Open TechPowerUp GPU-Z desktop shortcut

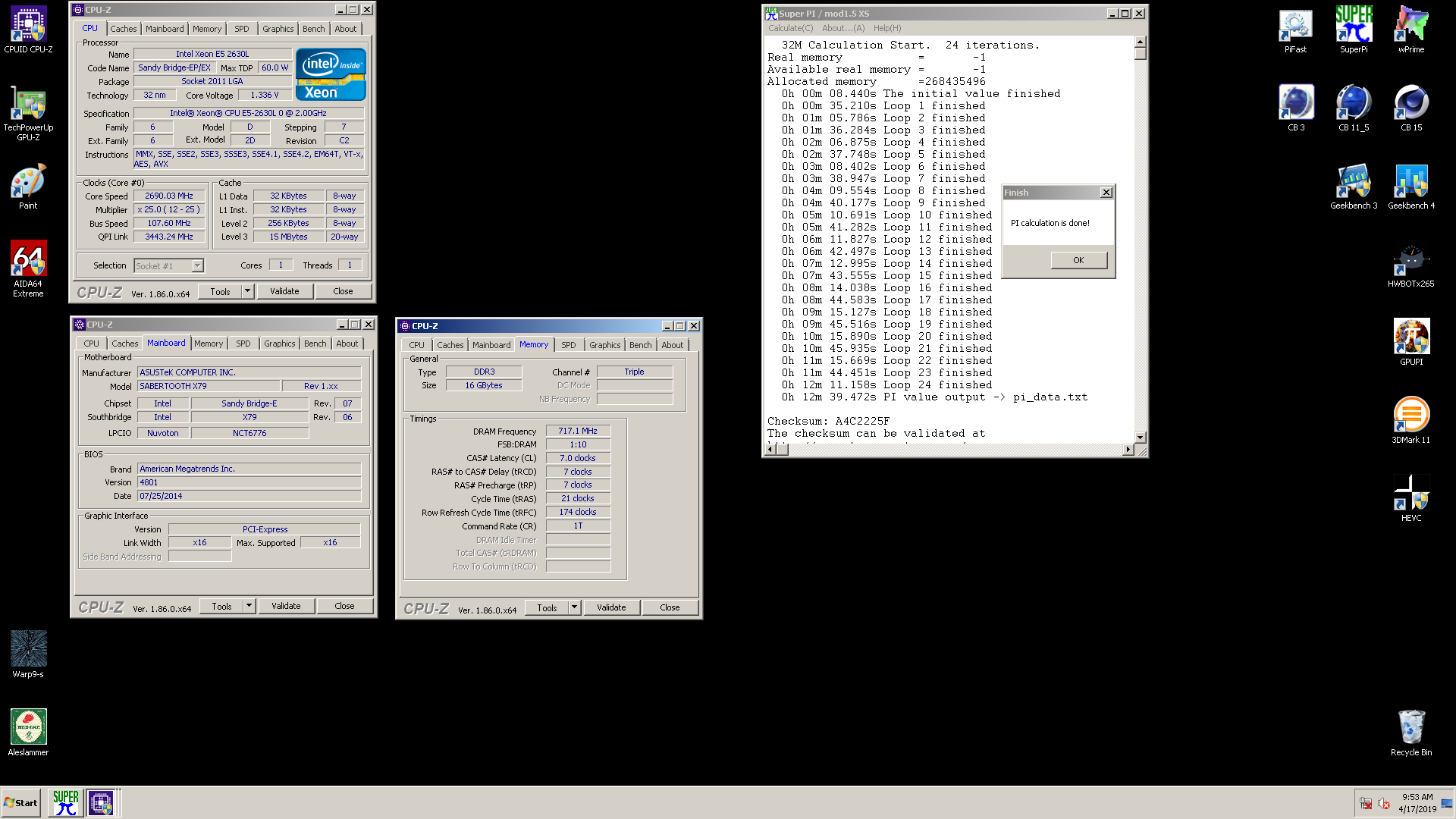[x=28, y=113]
